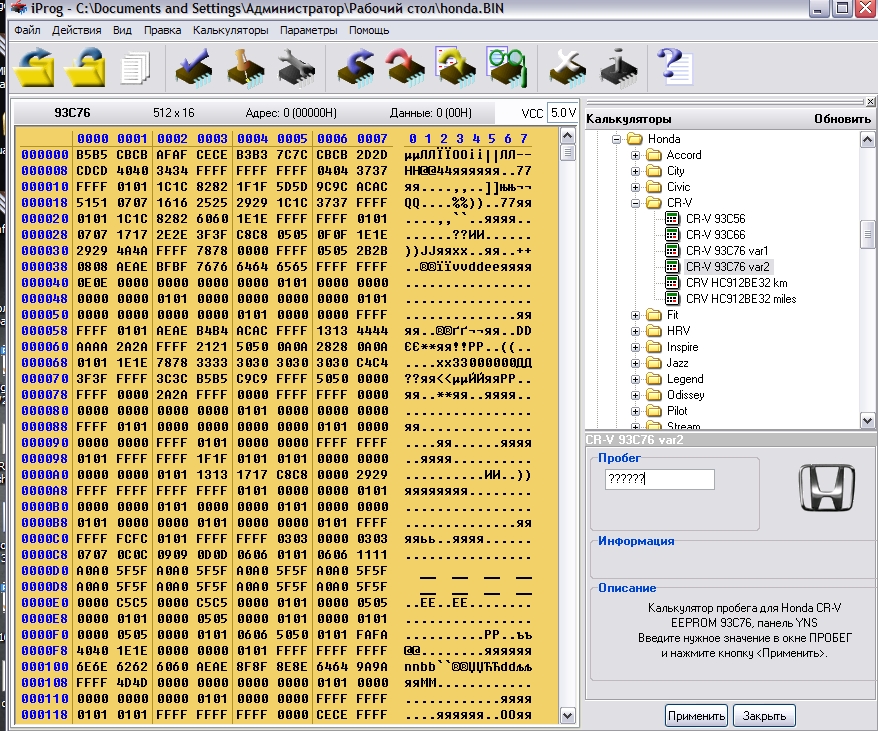The image size is (878, 731).
Task: Open the Калькуляторы menu
Action: click(231, 30)
